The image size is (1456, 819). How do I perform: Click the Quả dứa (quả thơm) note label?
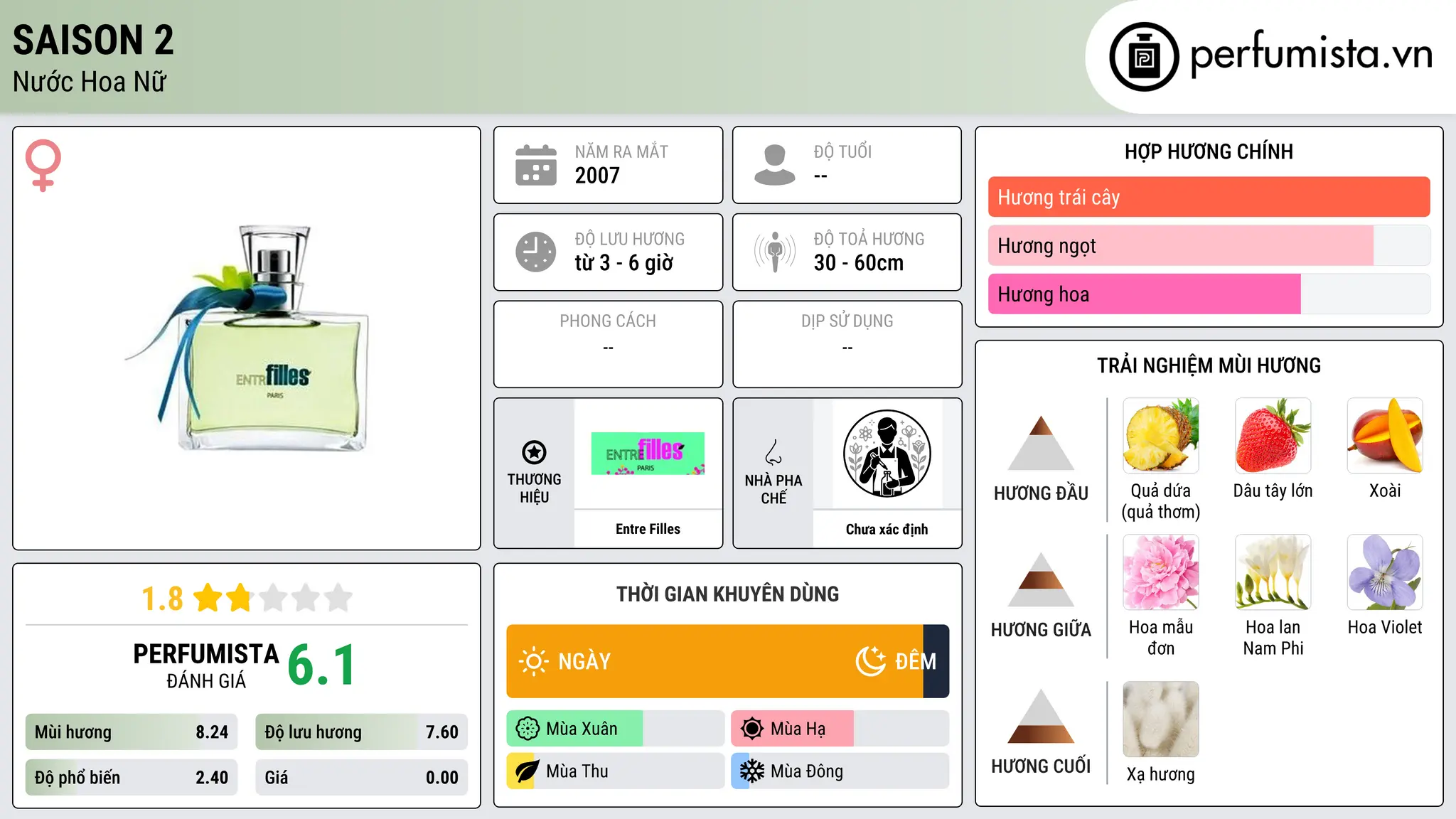(1161, 501)
